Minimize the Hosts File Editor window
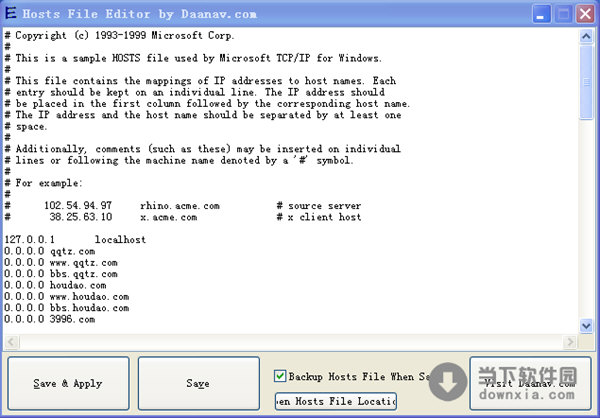This screenshot has width=600, height=418. [x=541, y=14]
